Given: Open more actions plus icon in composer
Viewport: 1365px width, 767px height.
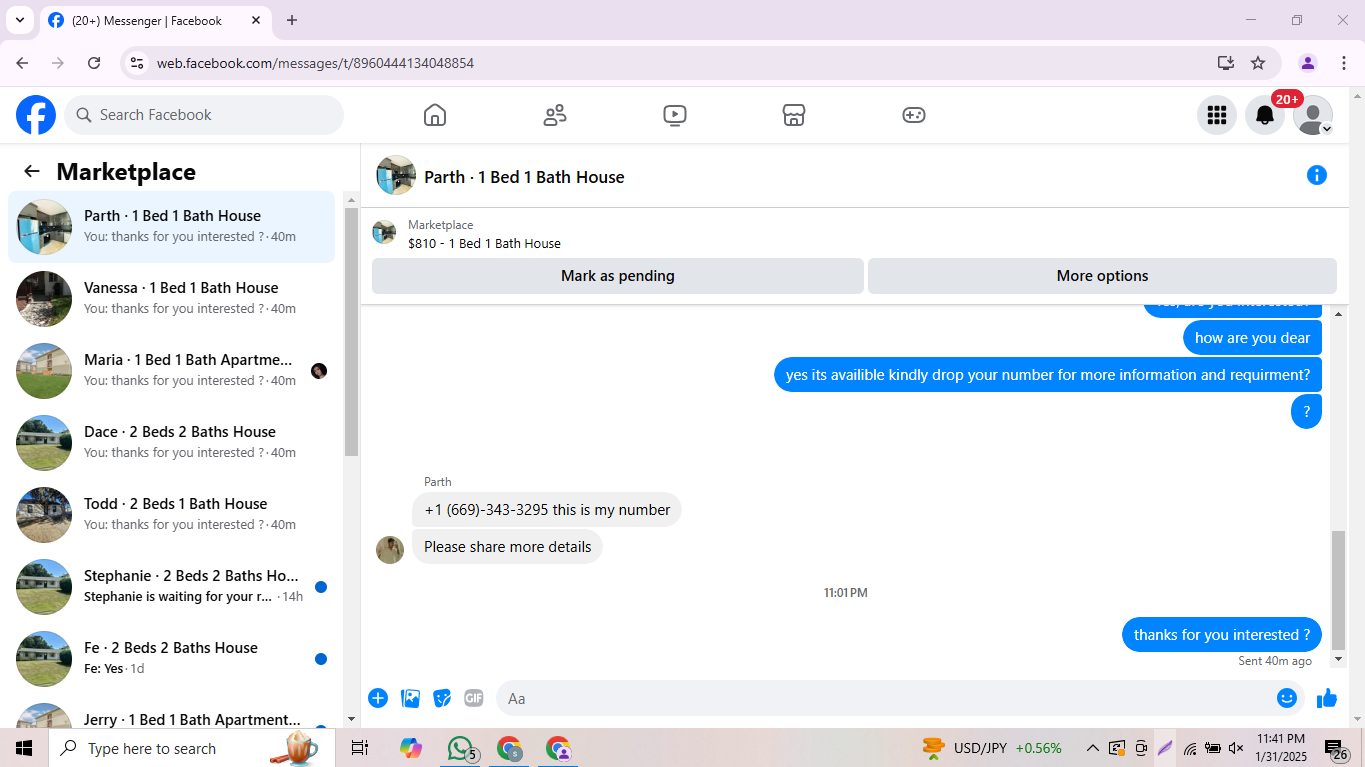Looking at the screenshot, I should 378,698.
